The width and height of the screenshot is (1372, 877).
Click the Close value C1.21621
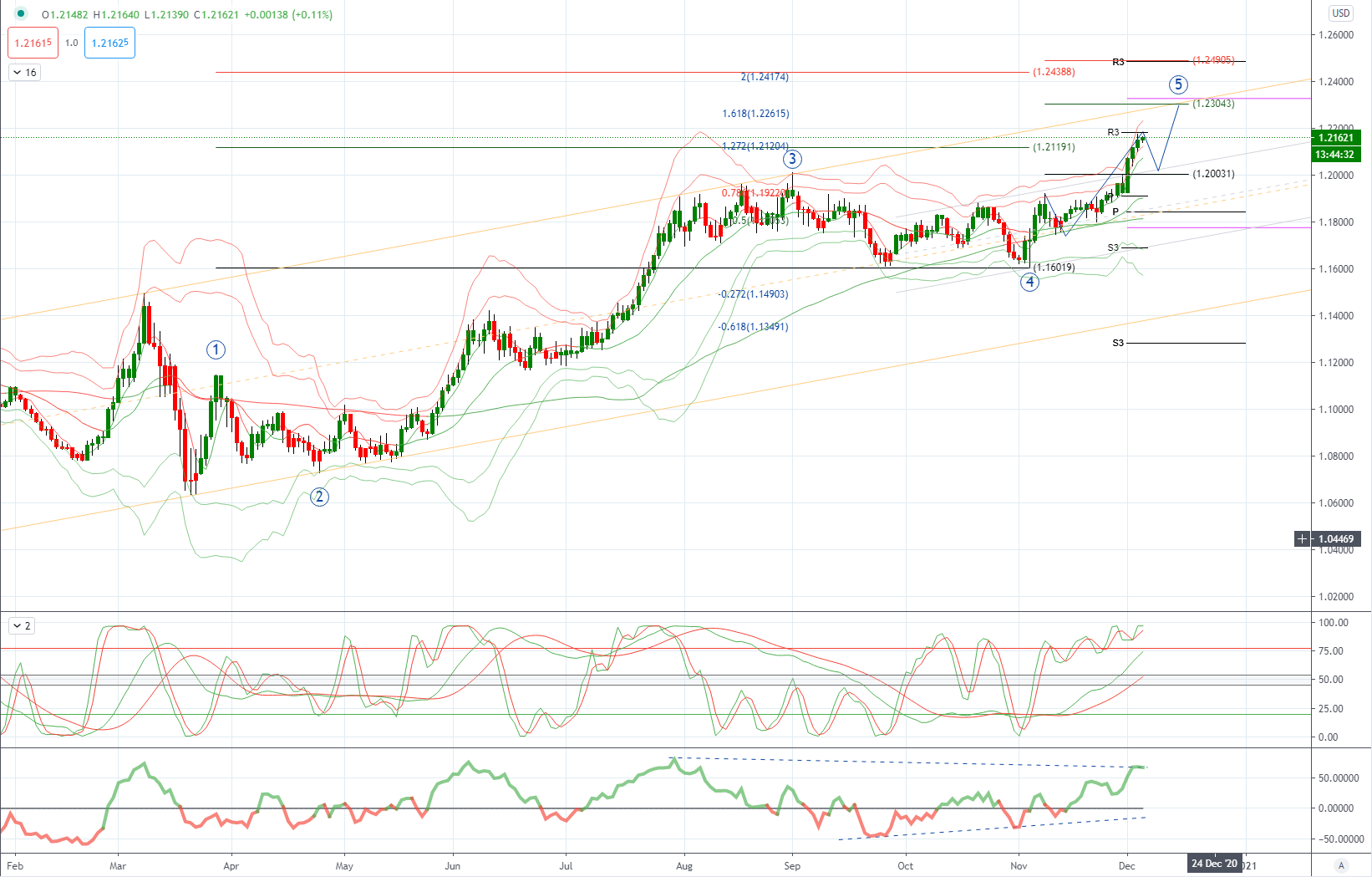pos(217,15)
